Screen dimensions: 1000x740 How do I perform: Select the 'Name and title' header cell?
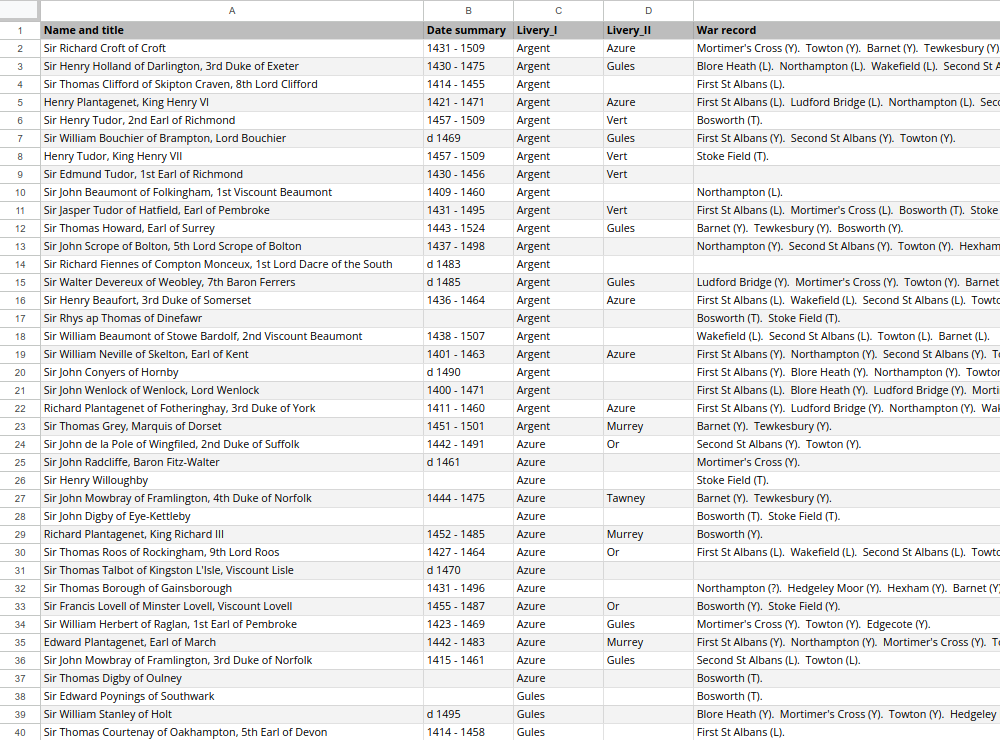pos(232,30)
